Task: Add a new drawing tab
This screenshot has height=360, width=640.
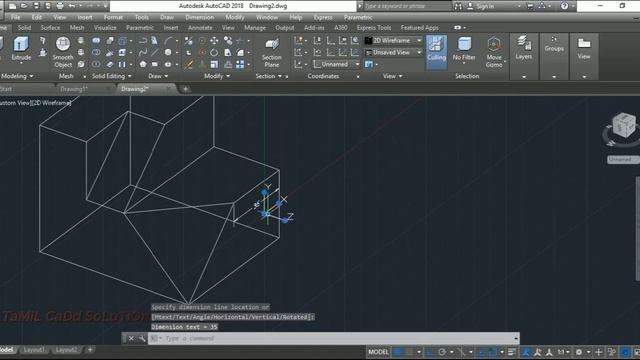Action: click(185, 89)
